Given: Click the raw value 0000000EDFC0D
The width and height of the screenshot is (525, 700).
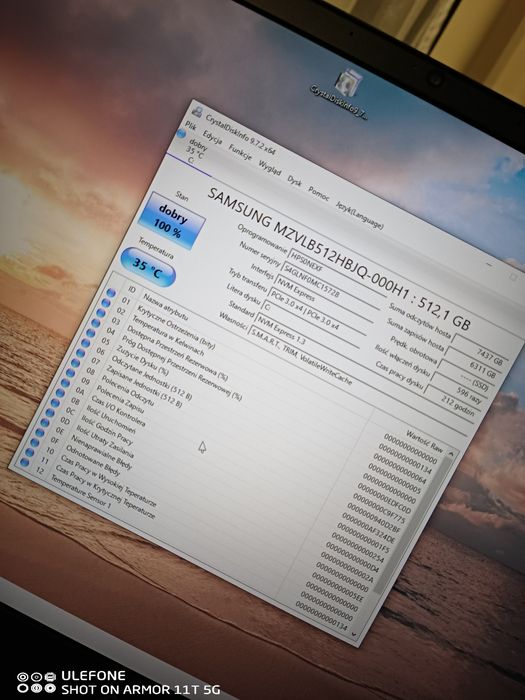Looking at the screenshot, I should click(384, 499).
